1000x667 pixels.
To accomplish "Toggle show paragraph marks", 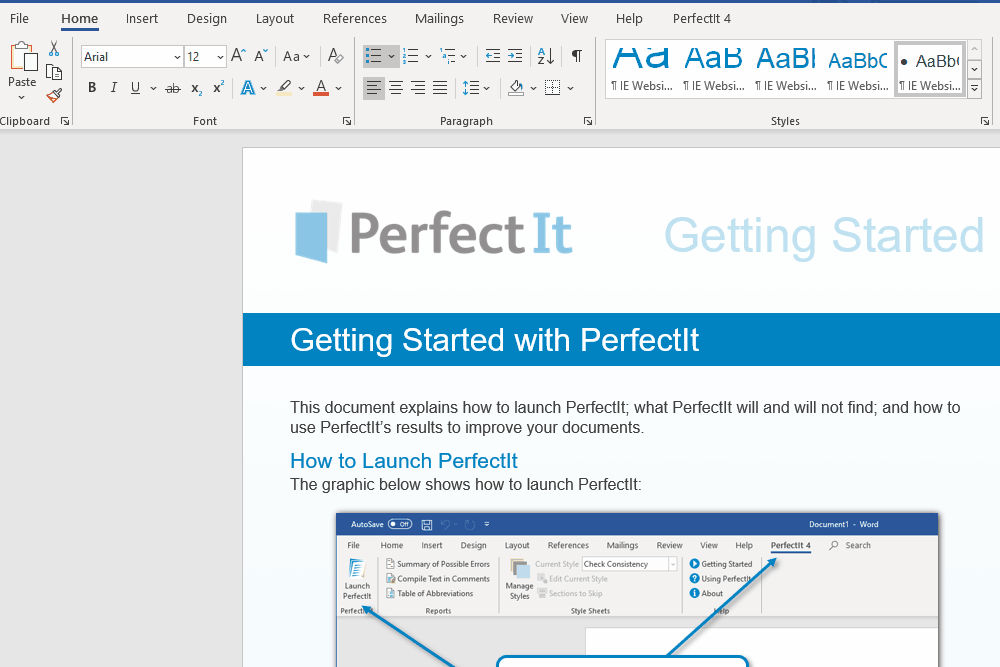I will (x=577, y=56).
